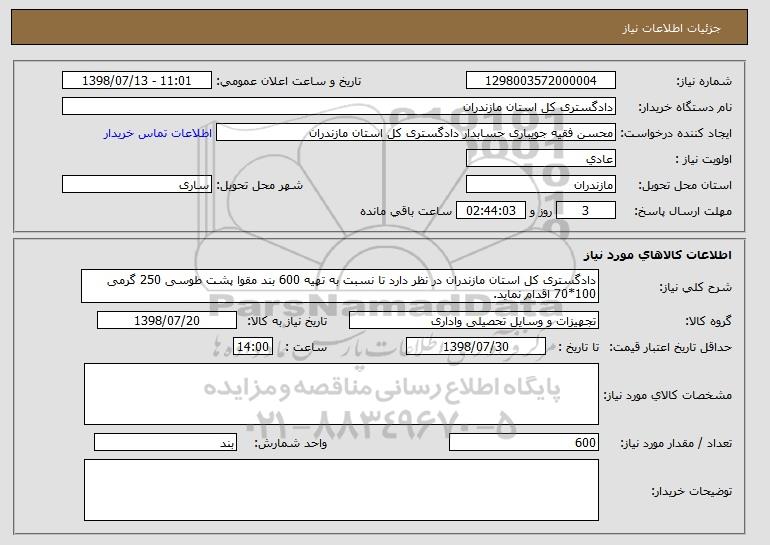The height and width of the screenshot is (545, 770).
Task: Click the label توضیحات خریدار
Action: [691, 491]
